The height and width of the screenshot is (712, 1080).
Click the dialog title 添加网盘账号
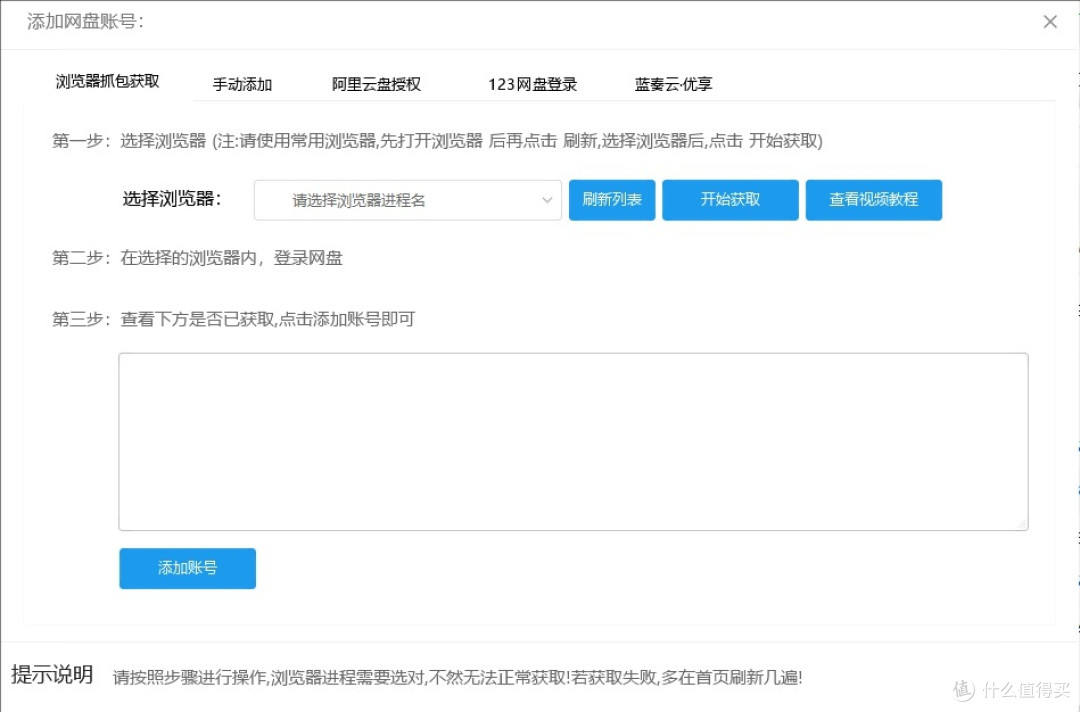(85, 21)
